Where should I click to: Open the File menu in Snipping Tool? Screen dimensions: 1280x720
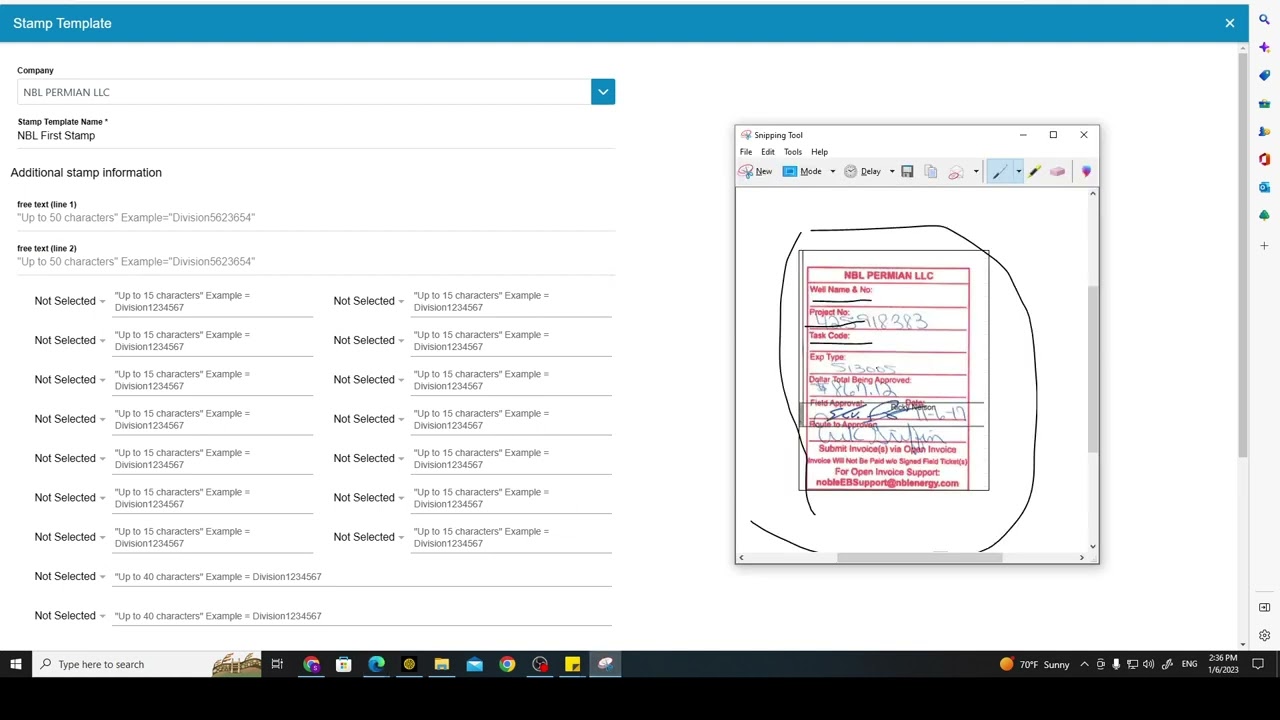tap(746, 152)
